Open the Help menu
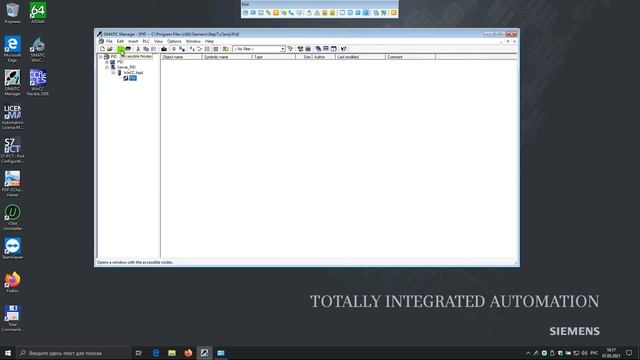 (209, 41)
